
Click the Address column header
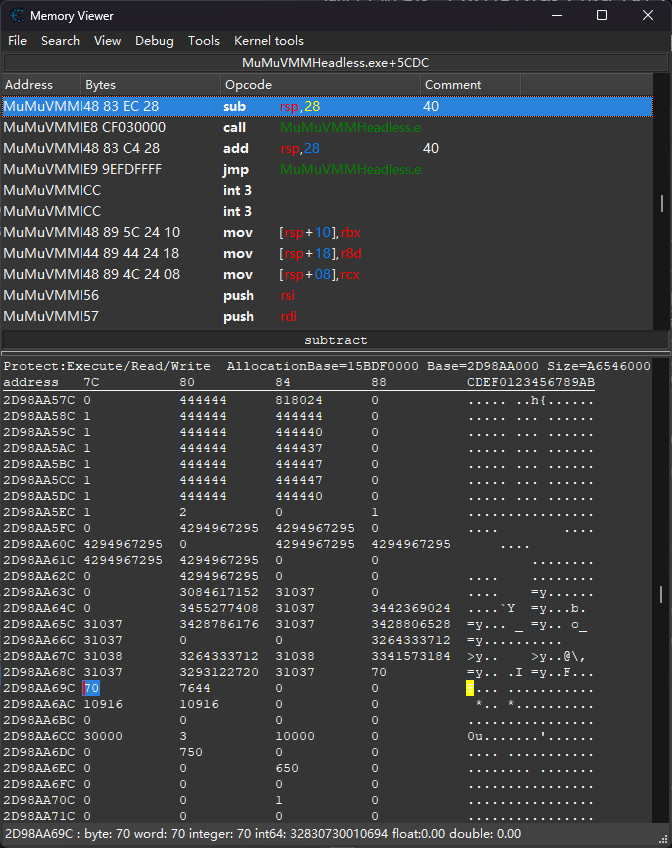coord(41,85)
